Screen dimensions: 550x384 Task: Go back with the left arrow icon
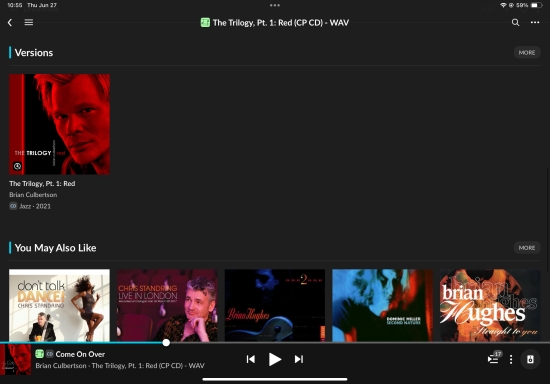tap(10, 22)
